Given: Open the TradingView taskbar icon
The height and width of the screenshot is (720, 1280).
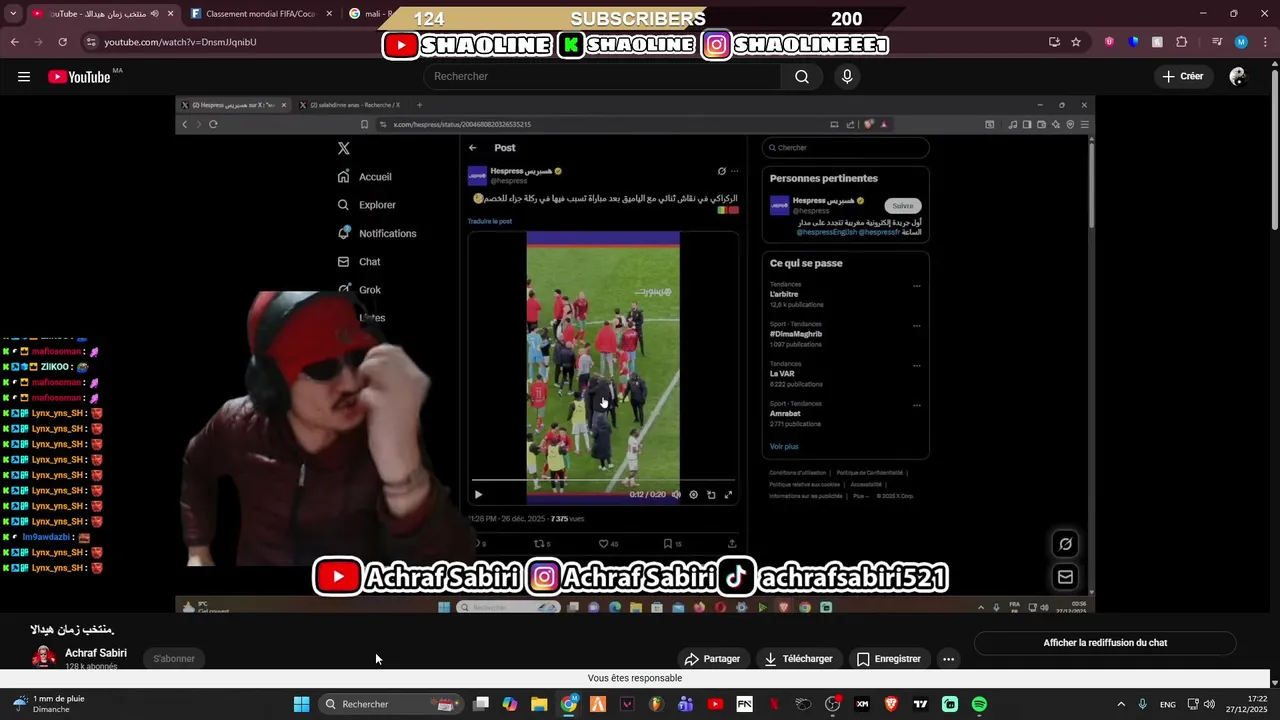Looking at the screenshot, I should [920, 704].
